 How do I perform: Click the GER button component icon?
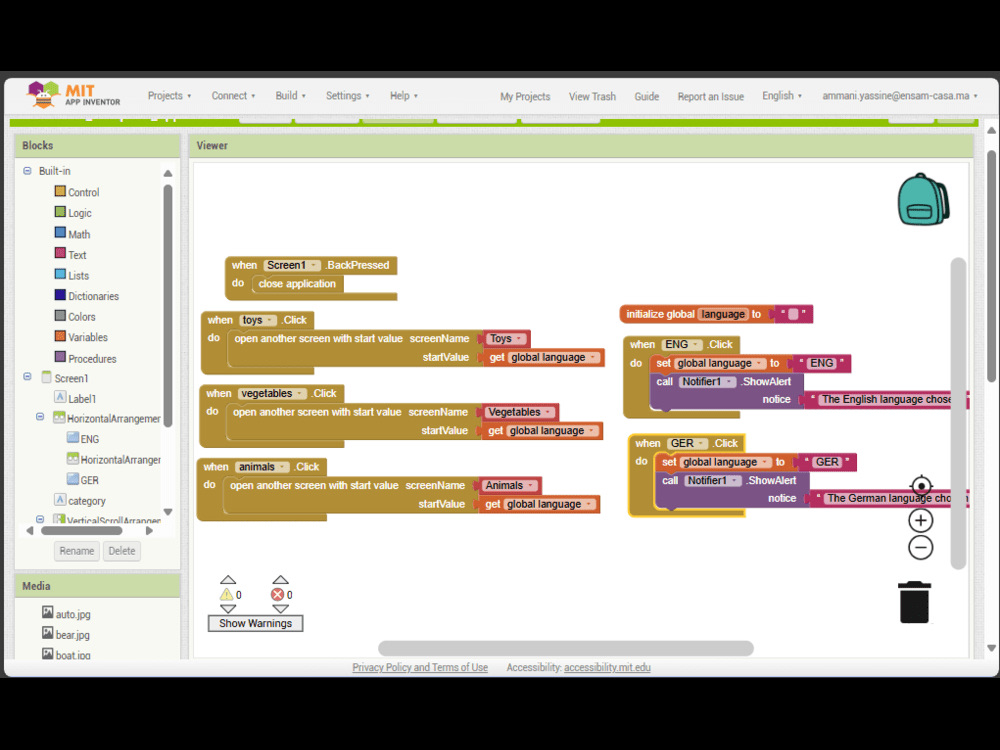[73, 479]
